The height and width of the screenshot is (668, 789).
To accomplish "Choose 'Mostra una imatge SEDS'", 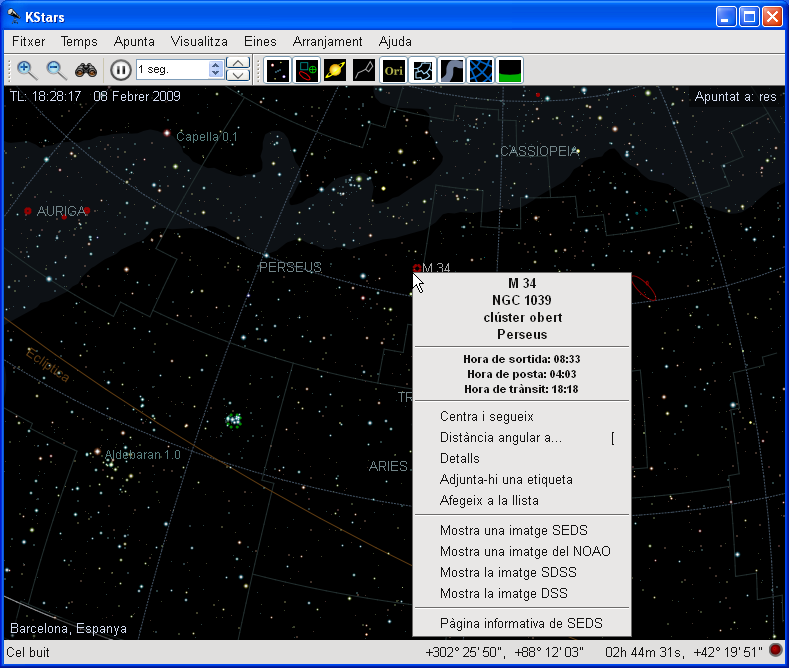I will click(522, 531).
